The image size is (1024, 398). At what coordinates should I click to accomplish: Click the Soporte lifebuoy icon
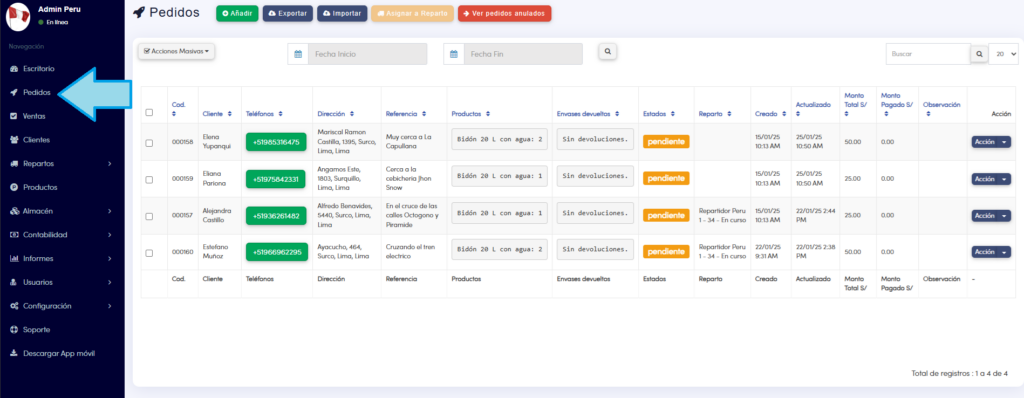(x=14, y=330)
